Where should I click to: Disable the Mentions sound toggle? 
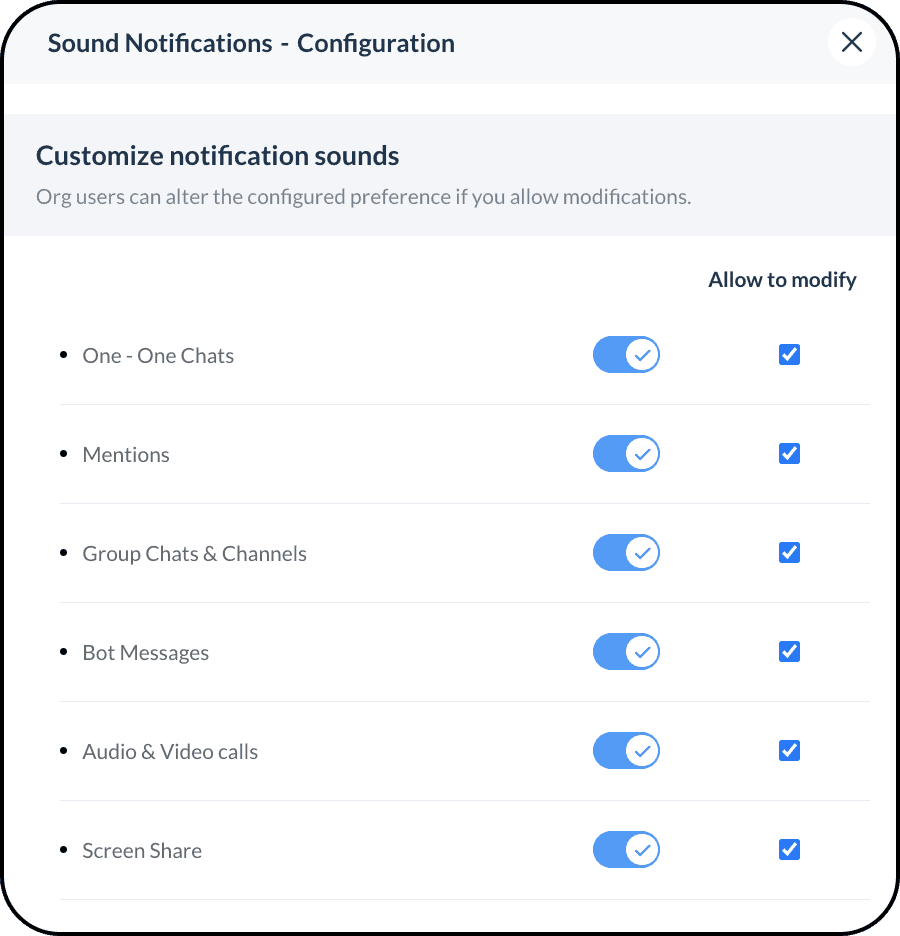tap(626, 454)
